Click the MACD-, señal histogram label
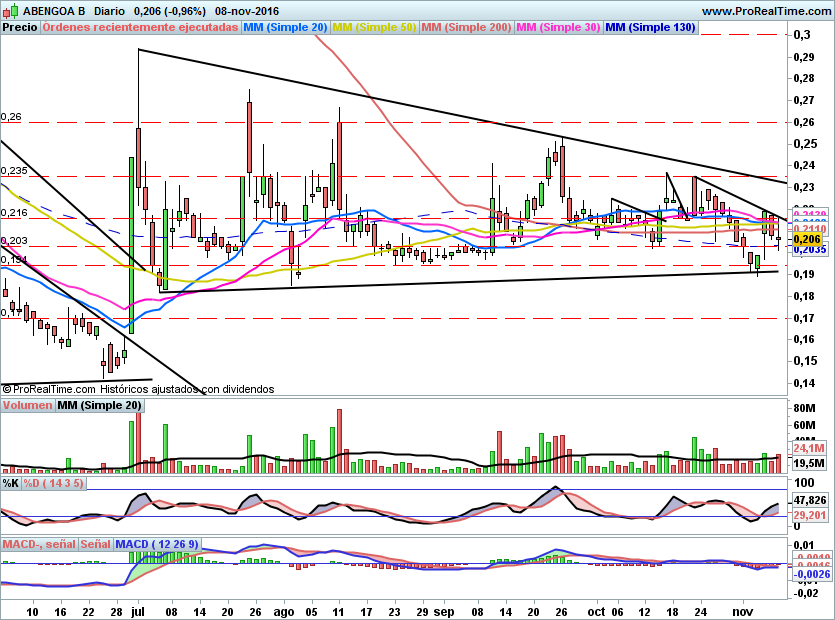Image resolution: width=835 pixels, height=620 pixels. coord(39,544)
